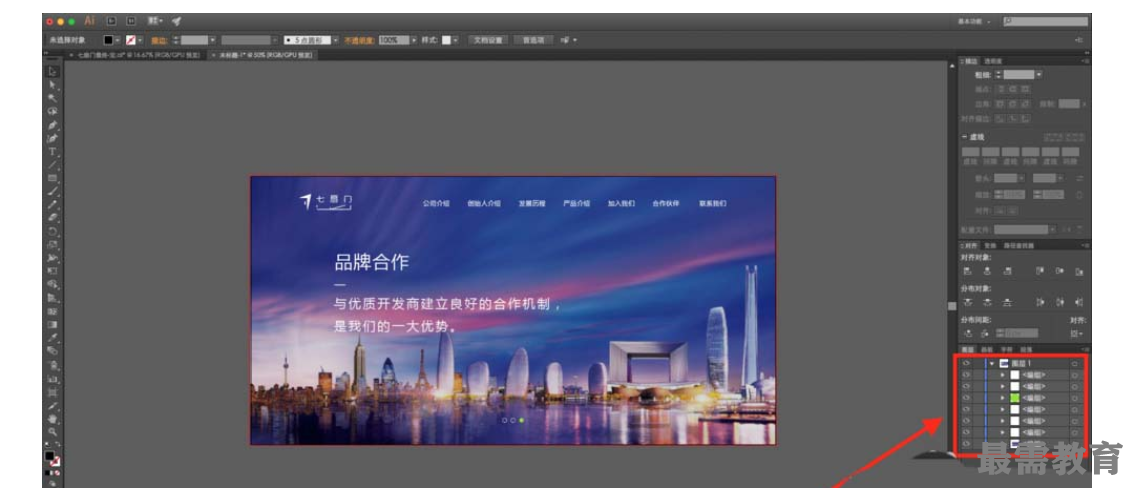1129x498 pixels.
Task: Select the Hand tool
Action: click(52, 419)
